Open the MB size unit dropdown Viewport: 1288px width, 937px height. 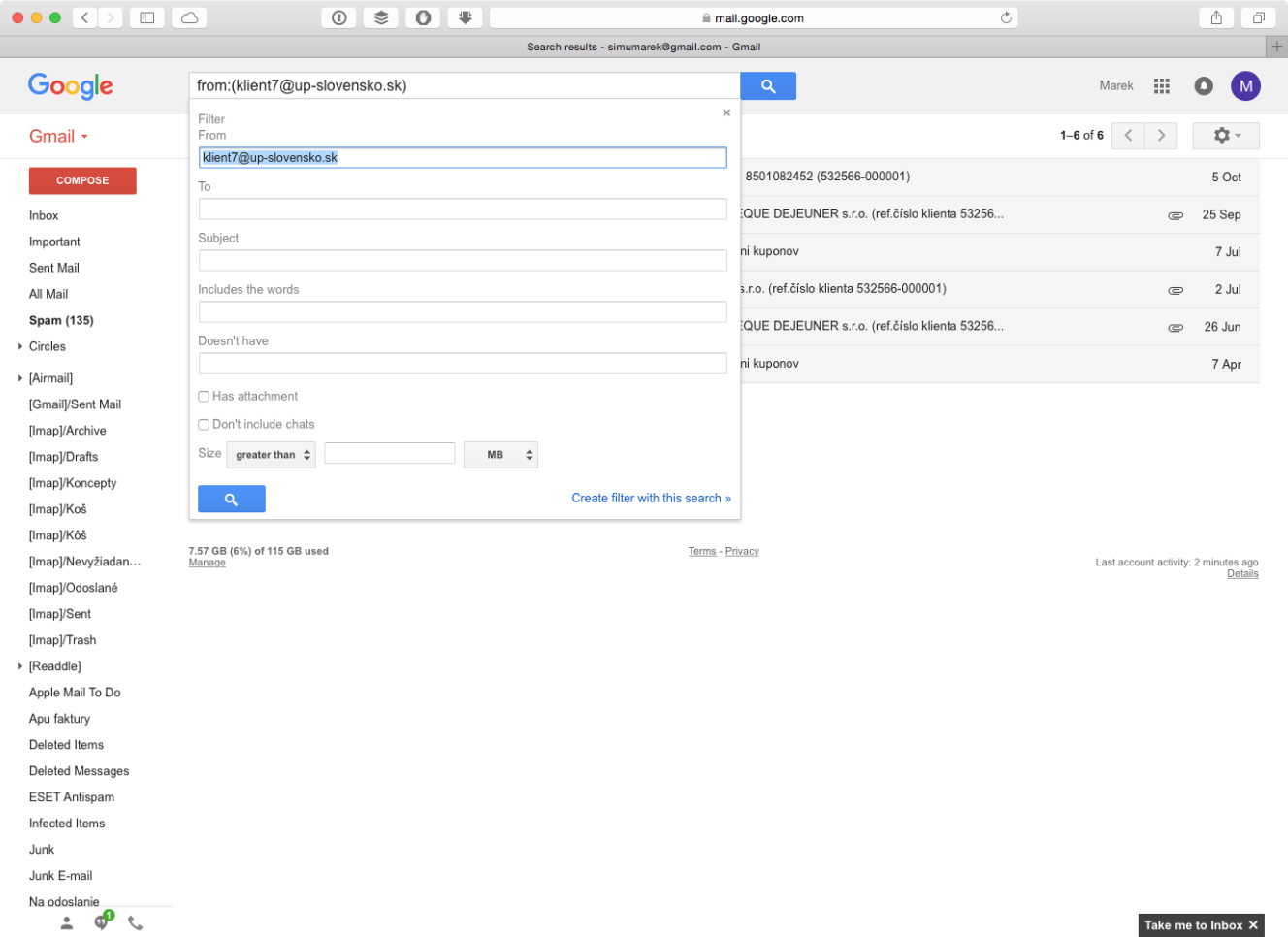[500, 455]
